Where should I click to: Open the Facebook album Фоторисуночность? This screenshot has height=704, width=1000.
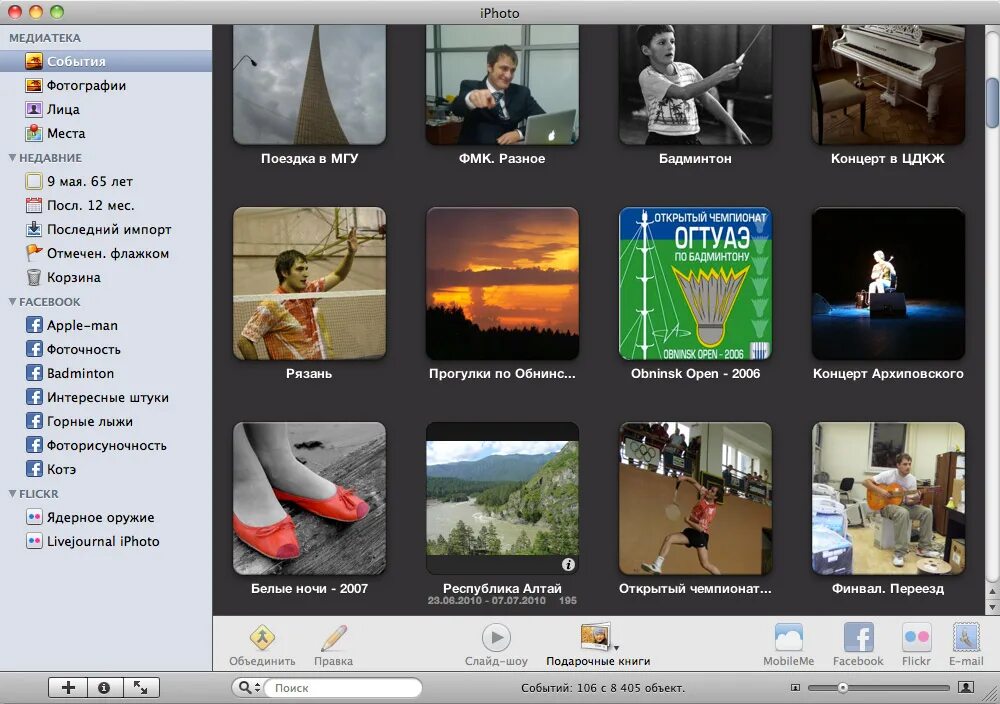tap(106, 445)
